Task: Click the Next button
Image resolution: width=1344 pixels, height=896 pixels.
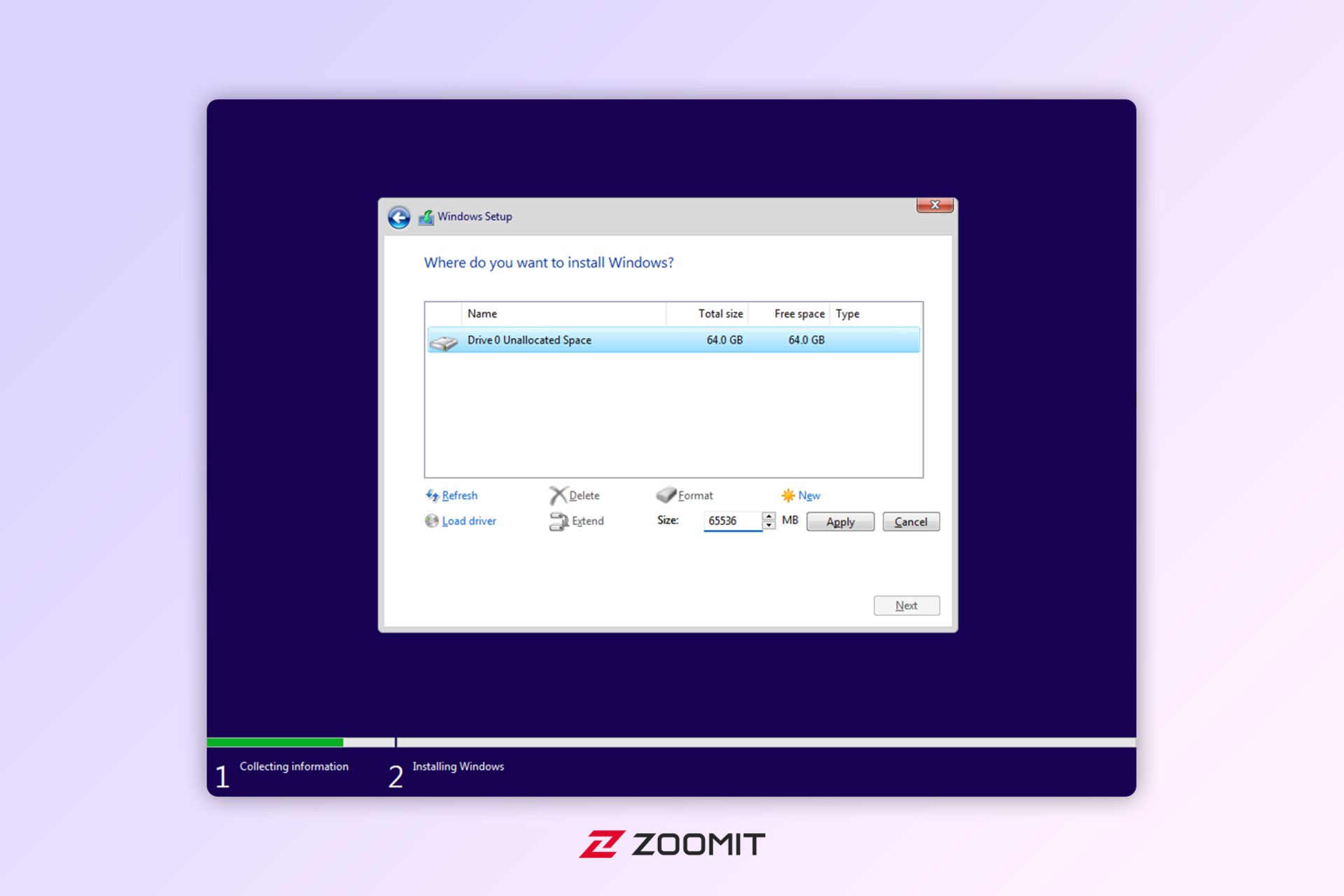Action: 906,605
